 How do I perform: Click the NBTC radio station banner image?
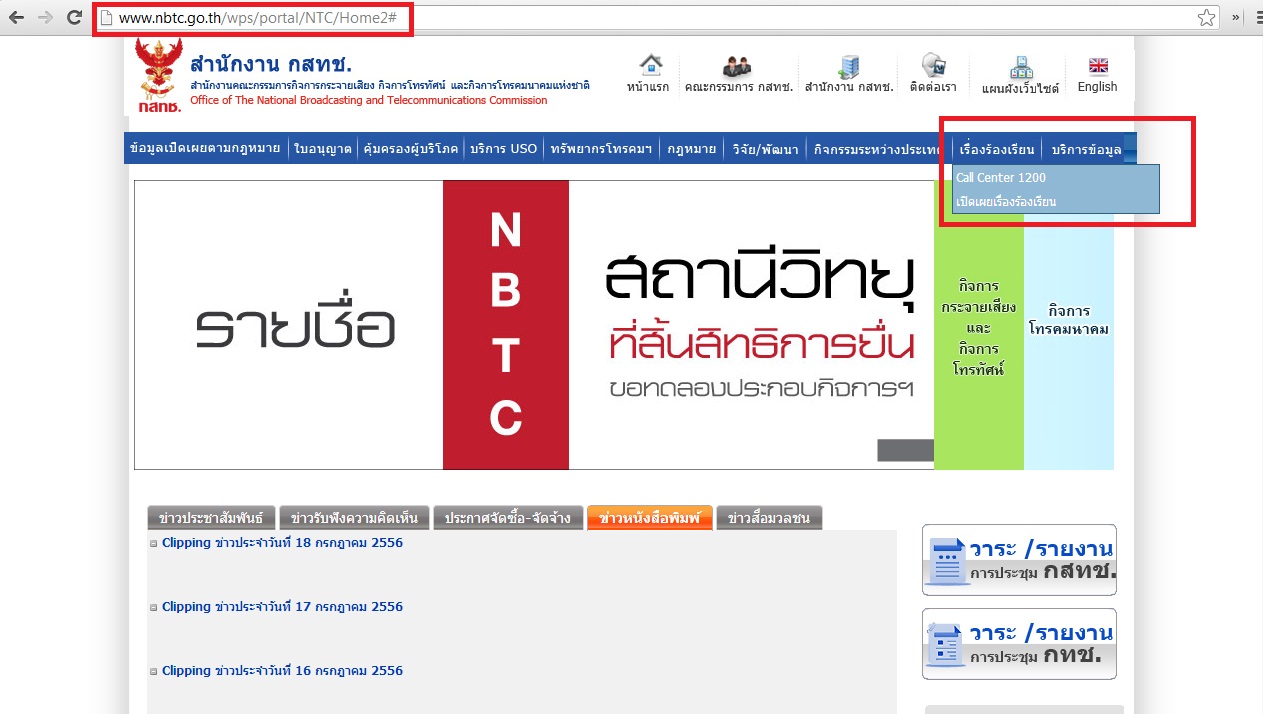coord(534,325)
